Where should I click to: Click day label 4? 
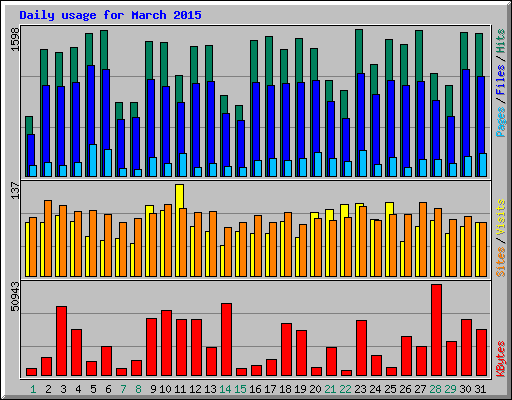[x=78, y=389]
